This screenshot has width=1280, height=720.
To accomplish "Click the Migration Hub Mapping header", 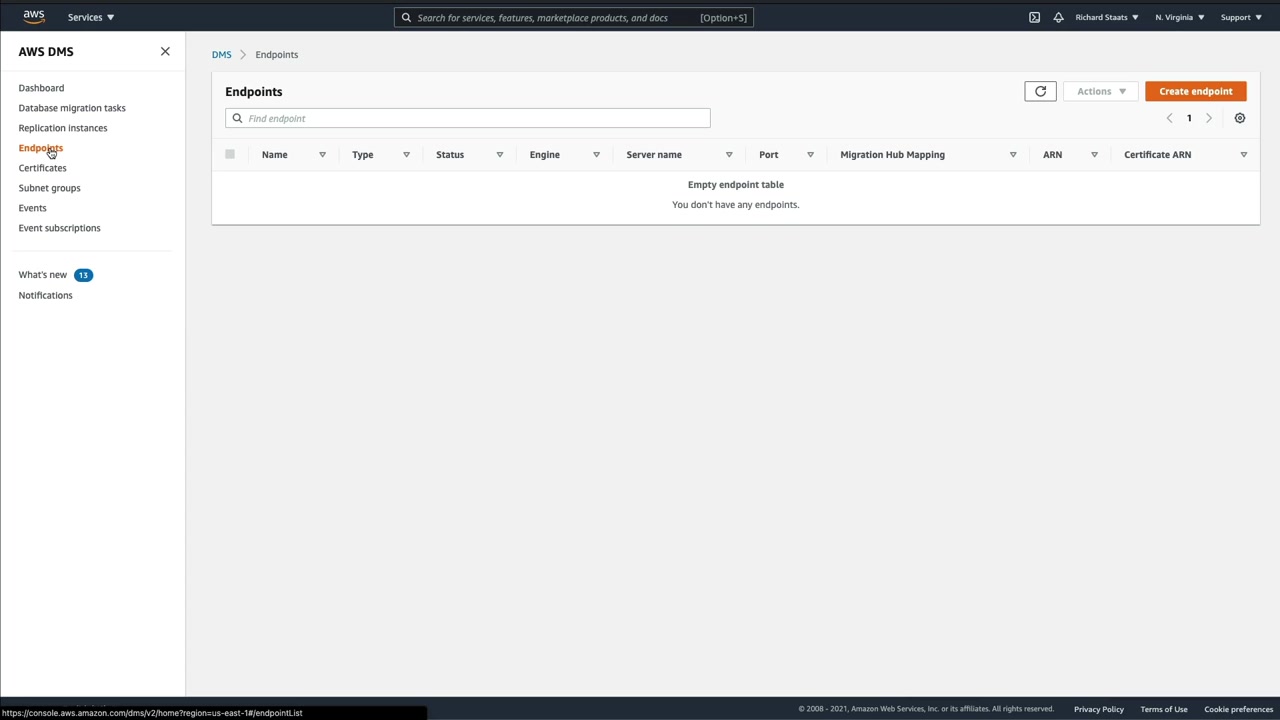I will pyautogui.click(x=892, y=155).
